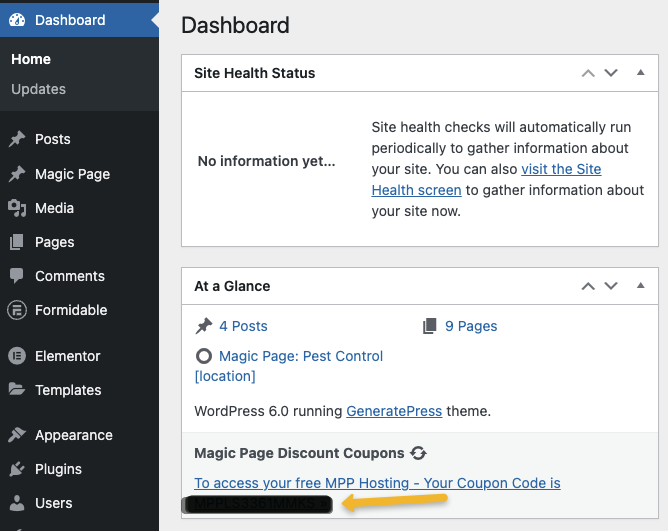Open the 9 Pages link
This screenshot has height=531, width=668.
[471, 326]
